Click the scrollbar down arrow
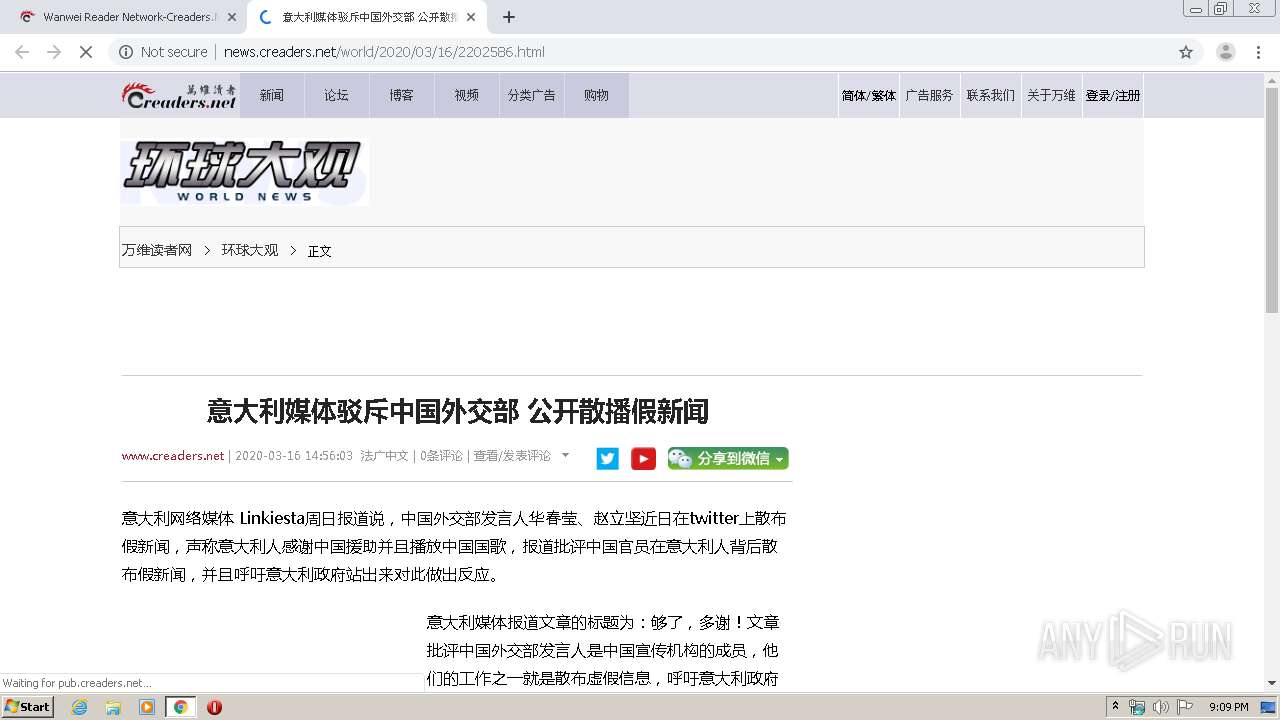The image size is (1280, 720). click(x=1272, y=683)
